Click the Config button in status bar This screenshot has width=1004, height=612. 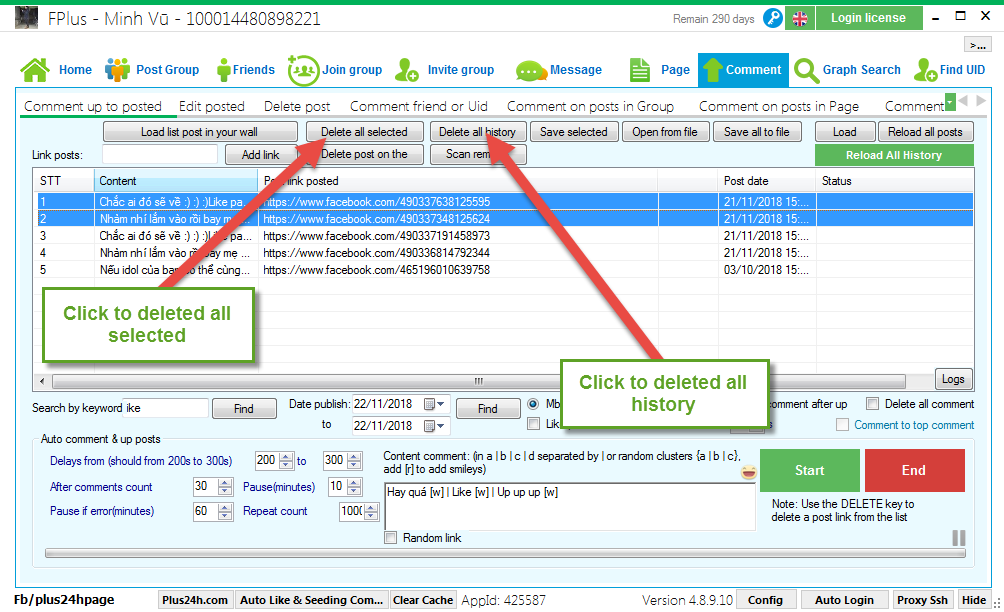click(x=766, y=600)
